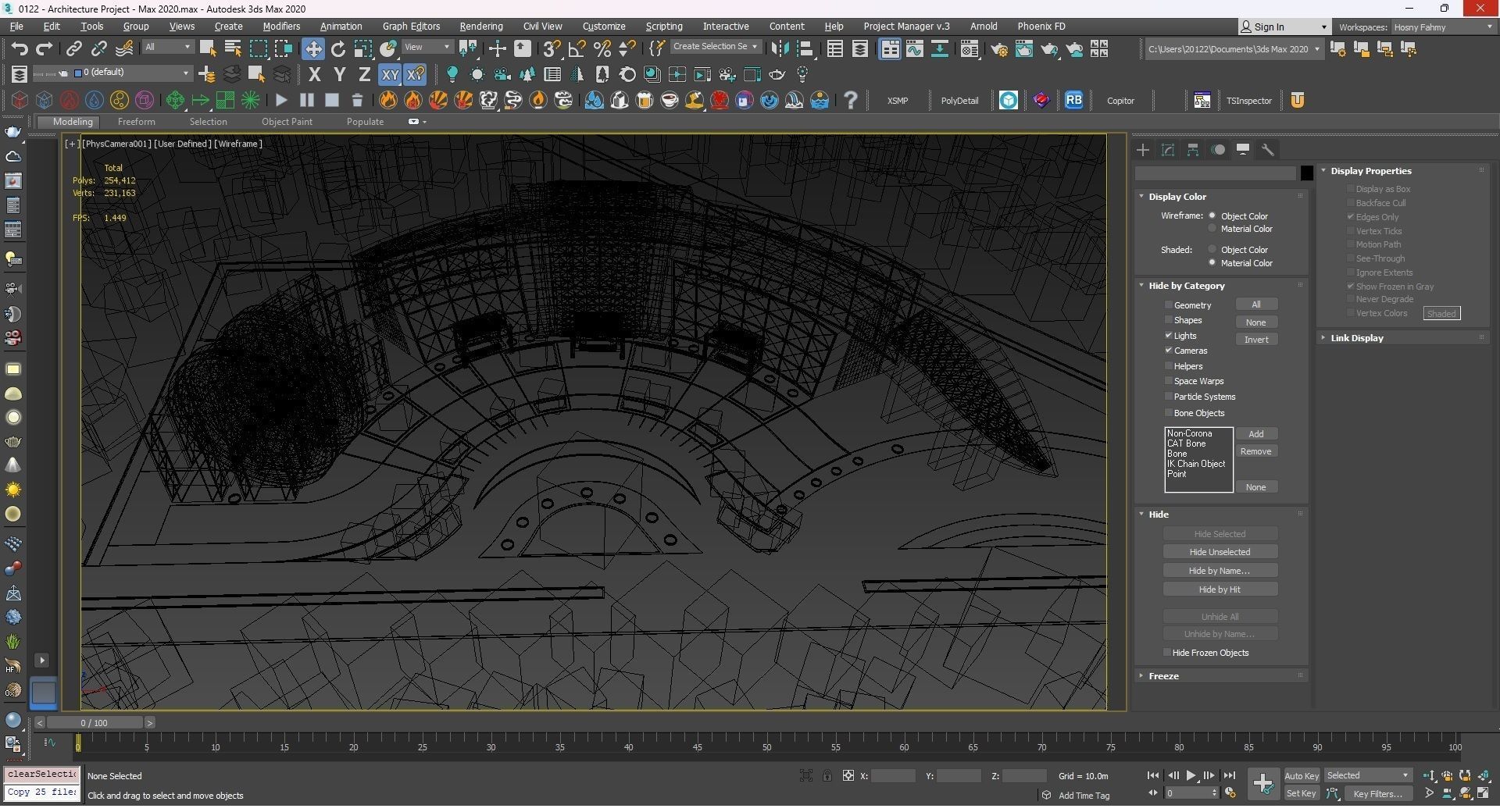Open the Create Selection Set dropdown
Screen dimensions: 1500x812
point(715,47)
